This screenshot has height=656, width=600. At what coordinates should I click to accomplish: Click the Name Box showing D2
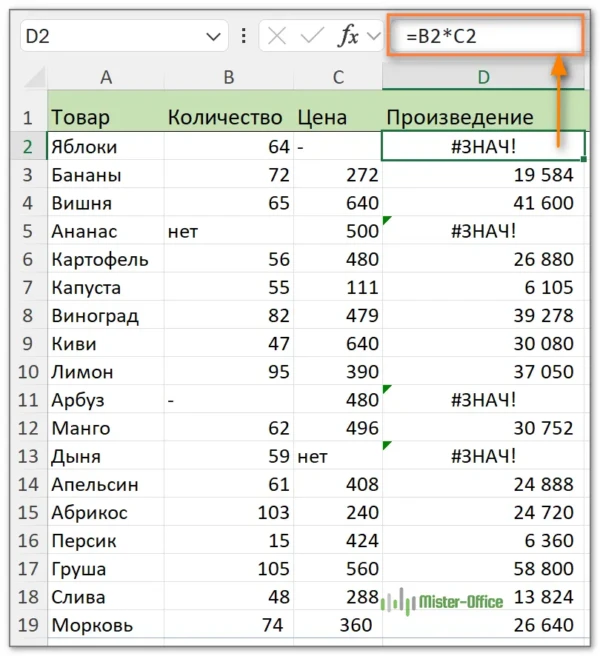coord(110,36)
